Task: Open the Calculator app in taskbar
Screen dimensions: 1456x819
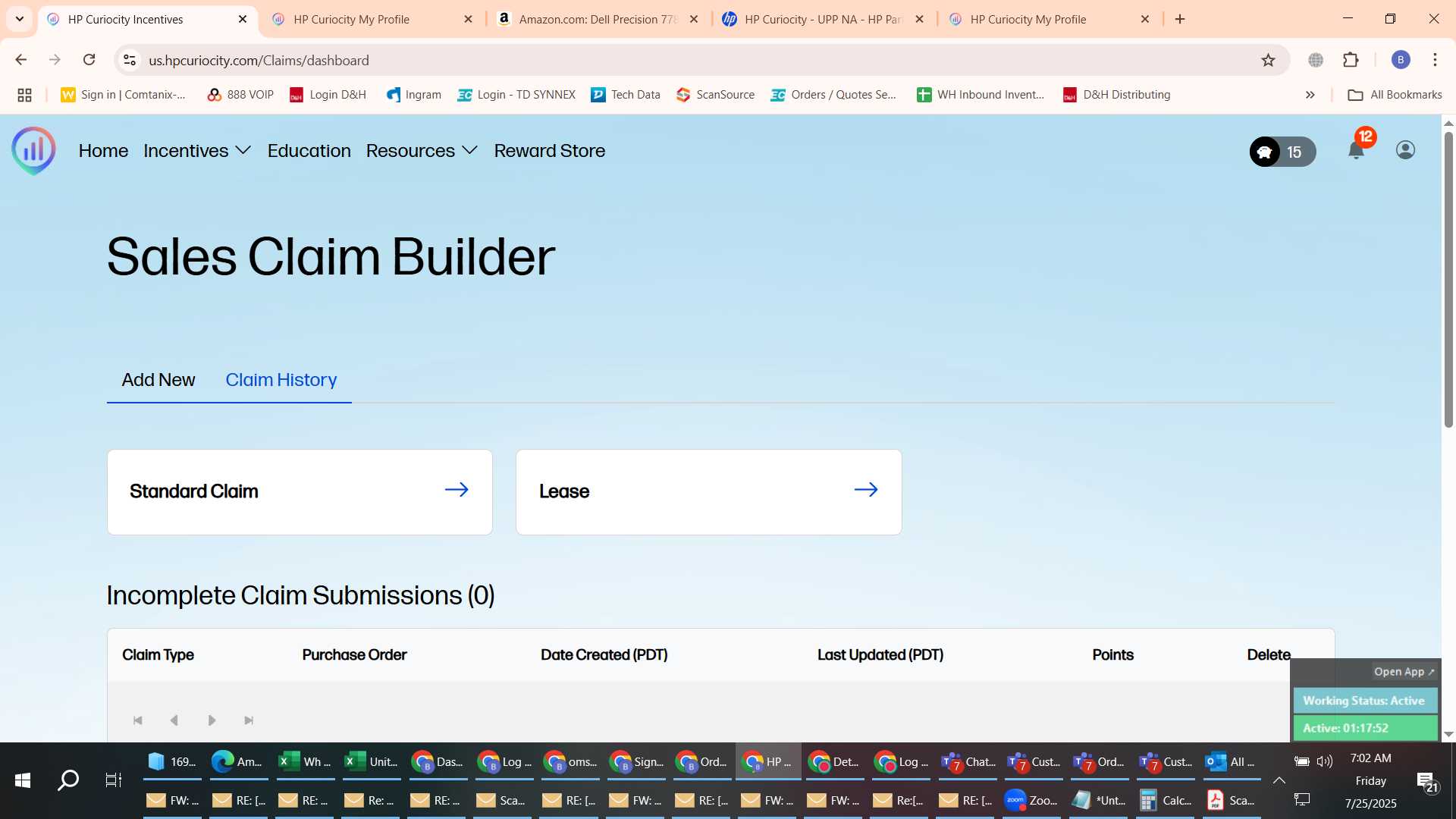Action: tap(1166, 800)
